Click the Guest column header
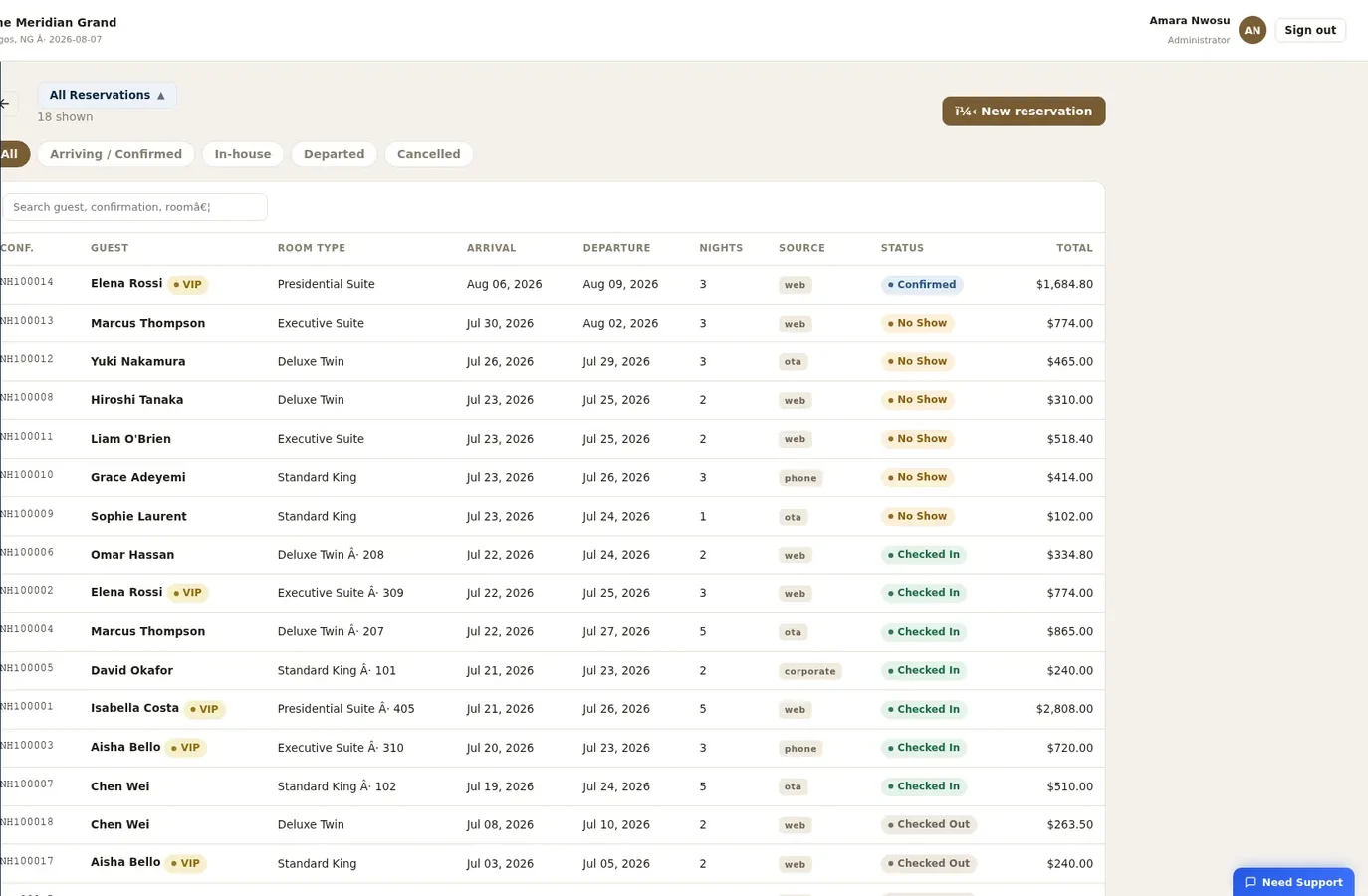The image size is (1368, 896). pyautogui.click(x=110, y=248)
